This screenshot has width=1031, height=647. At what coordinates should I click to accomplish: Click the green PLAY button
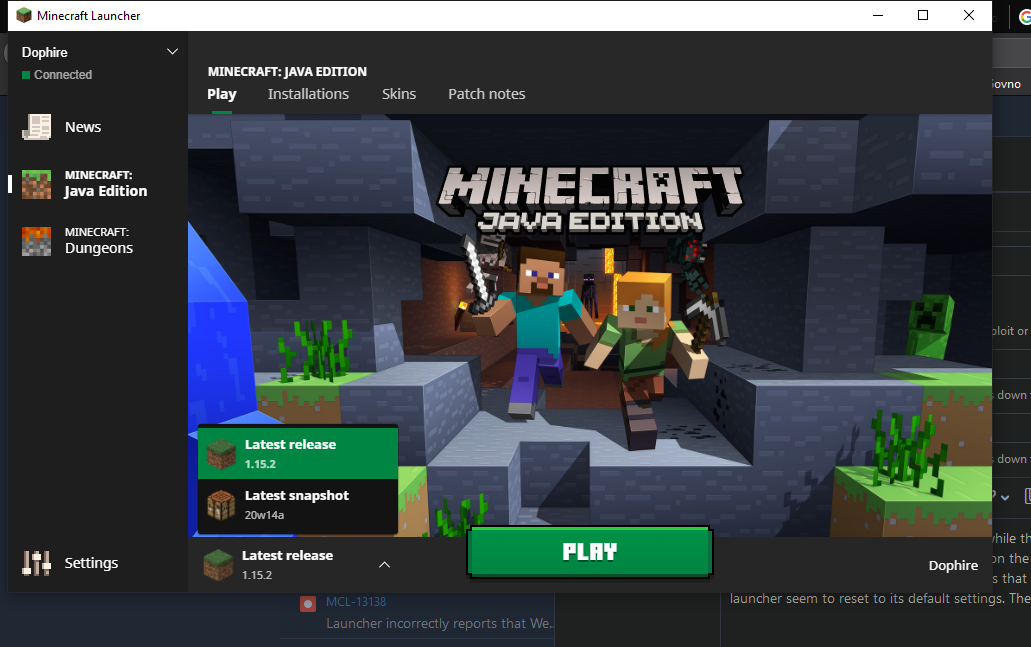(590, 552)
